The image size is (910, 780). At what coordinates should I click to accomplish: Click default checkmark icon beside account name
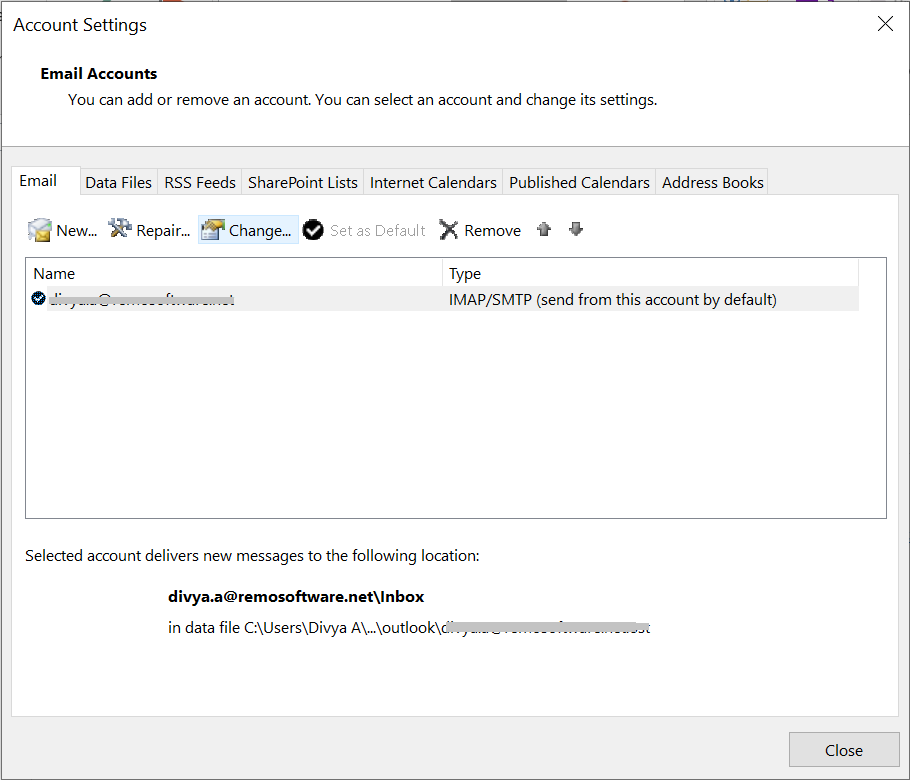coord(39,298)
